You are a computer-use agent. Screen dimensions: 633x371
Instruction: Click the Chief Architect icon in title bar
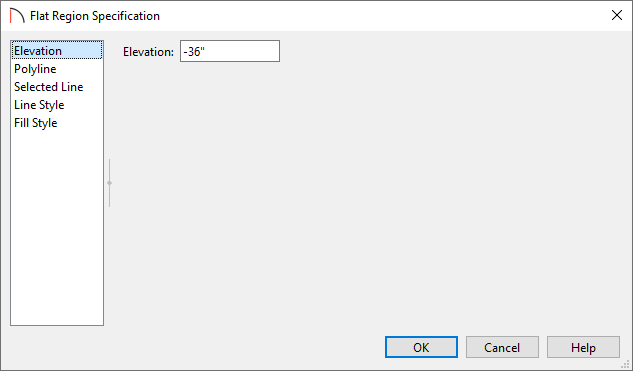pos(17,16)
